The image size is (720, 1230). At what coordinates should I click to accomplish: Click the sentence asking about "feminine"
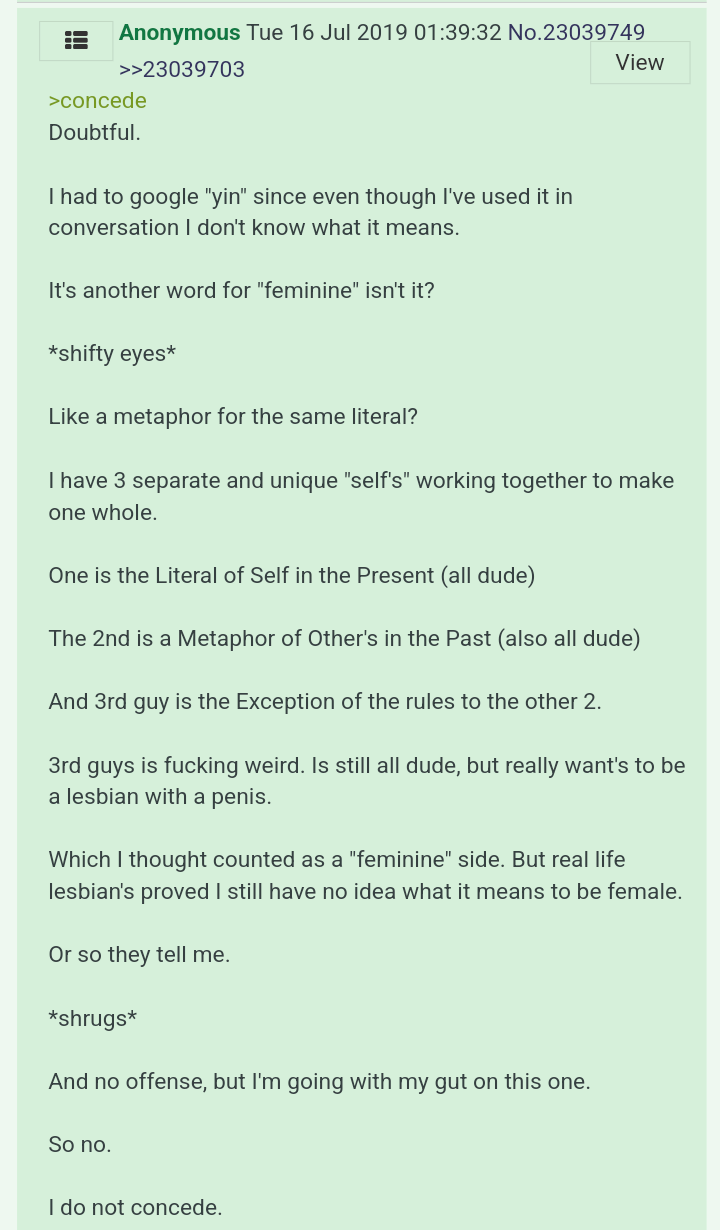(241, 291)
